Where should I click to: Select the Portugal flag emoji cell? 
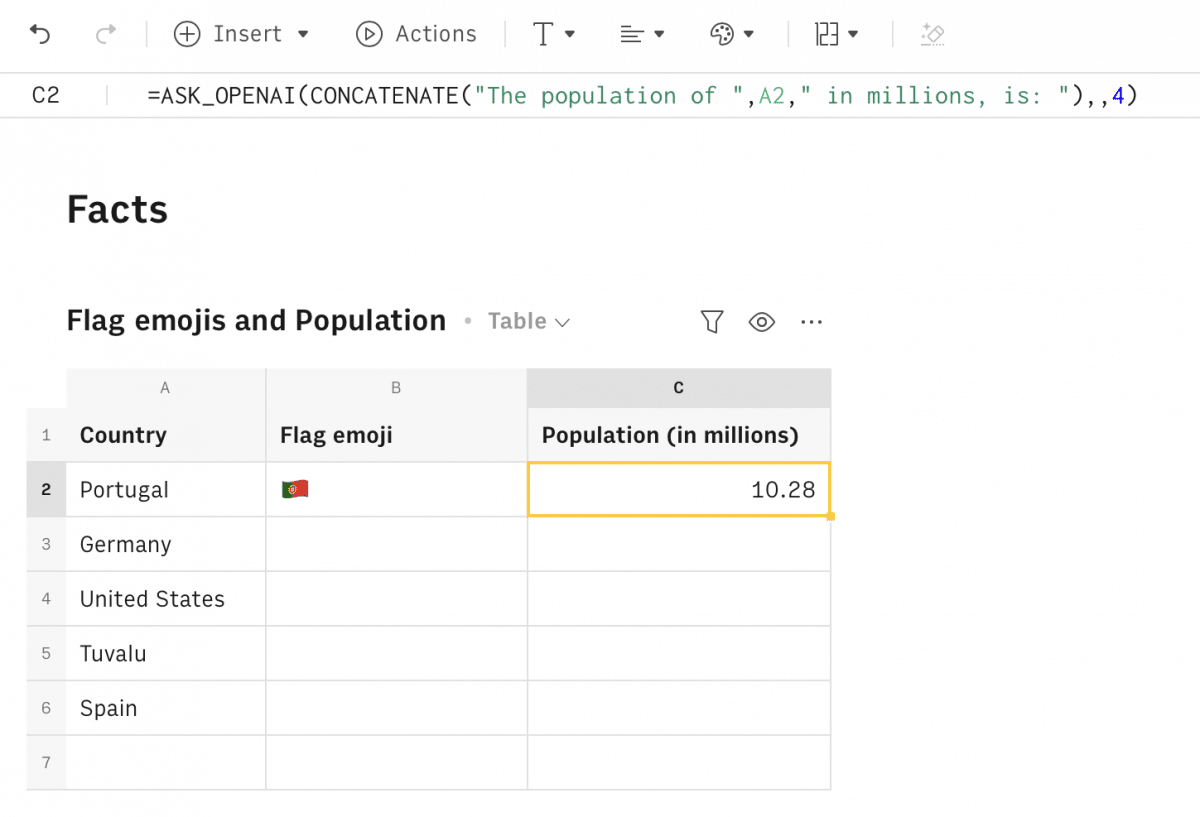coord(395,489)
